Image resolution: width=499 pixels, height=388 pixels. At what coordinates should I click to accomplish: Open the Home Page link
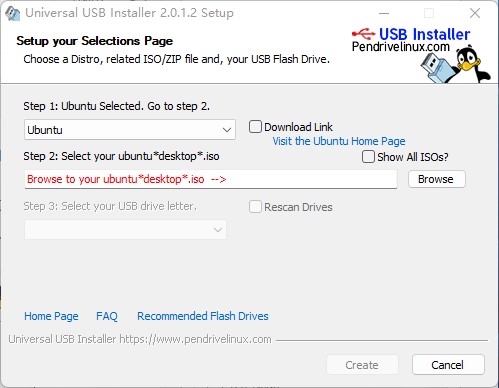click(x=51, y=316)
